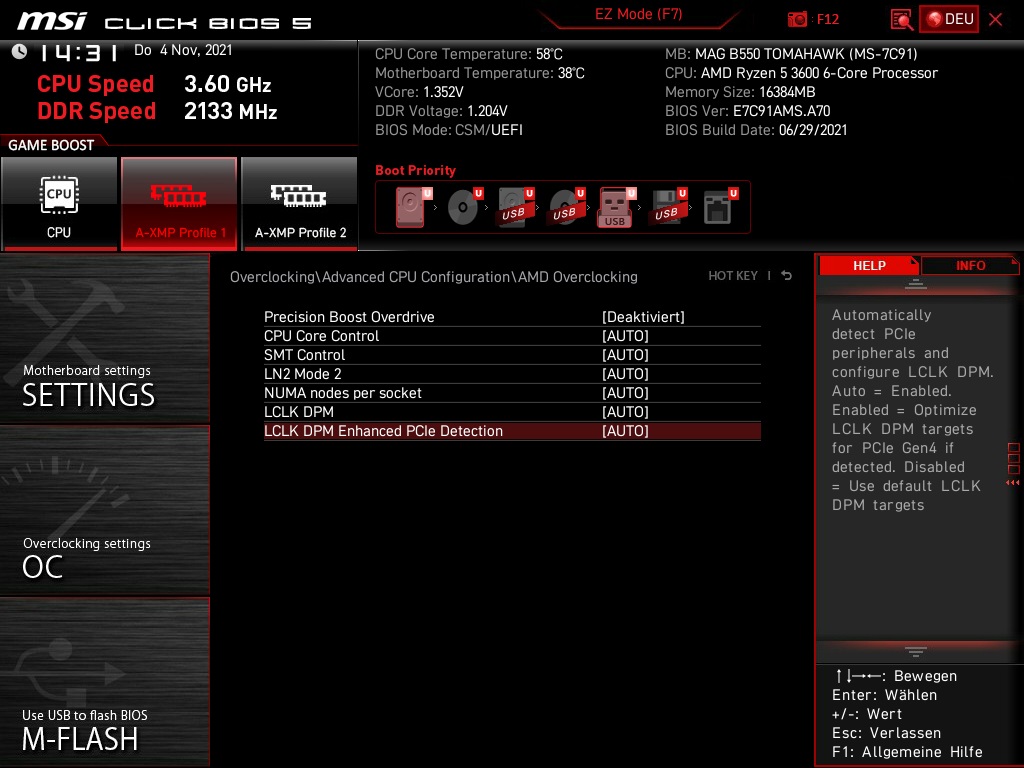Select the network boot device icon

click(x=720, y=207)
